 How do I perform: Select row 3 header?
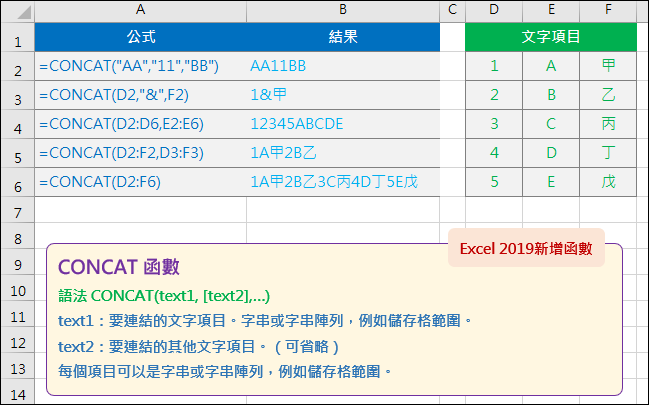pyautogui.click(x=18, y=95)
